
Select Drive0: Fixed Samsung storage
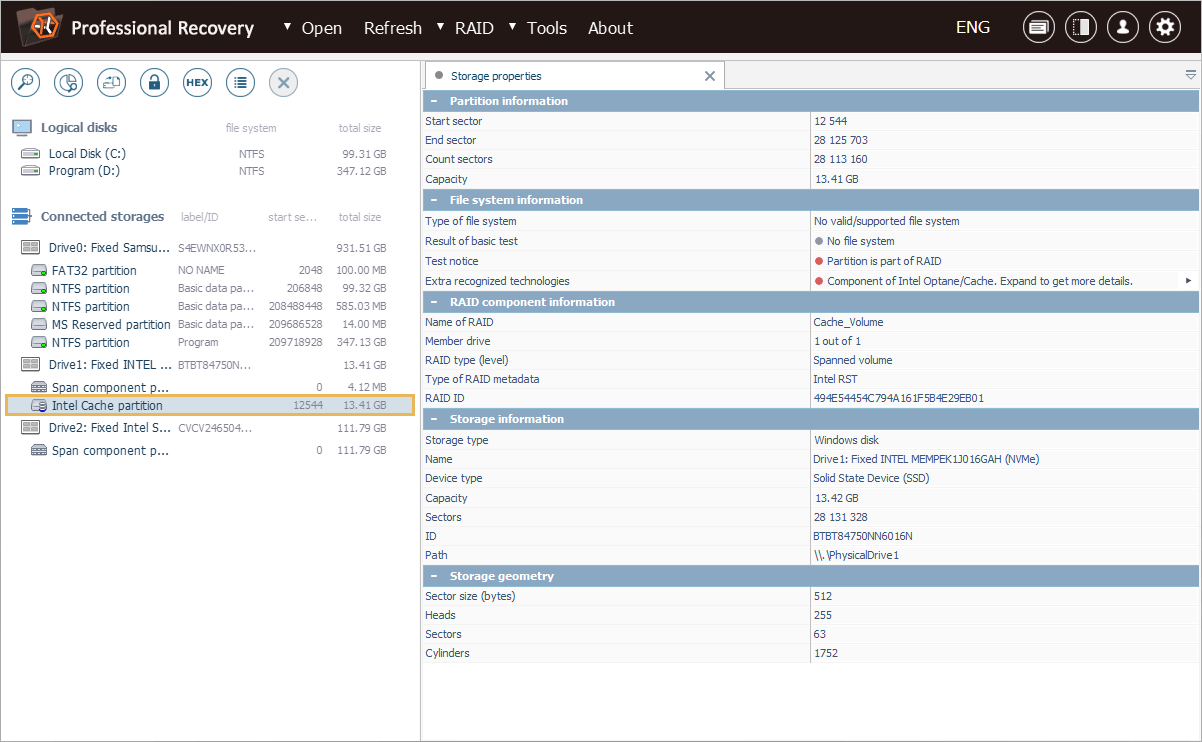(209, 248)
